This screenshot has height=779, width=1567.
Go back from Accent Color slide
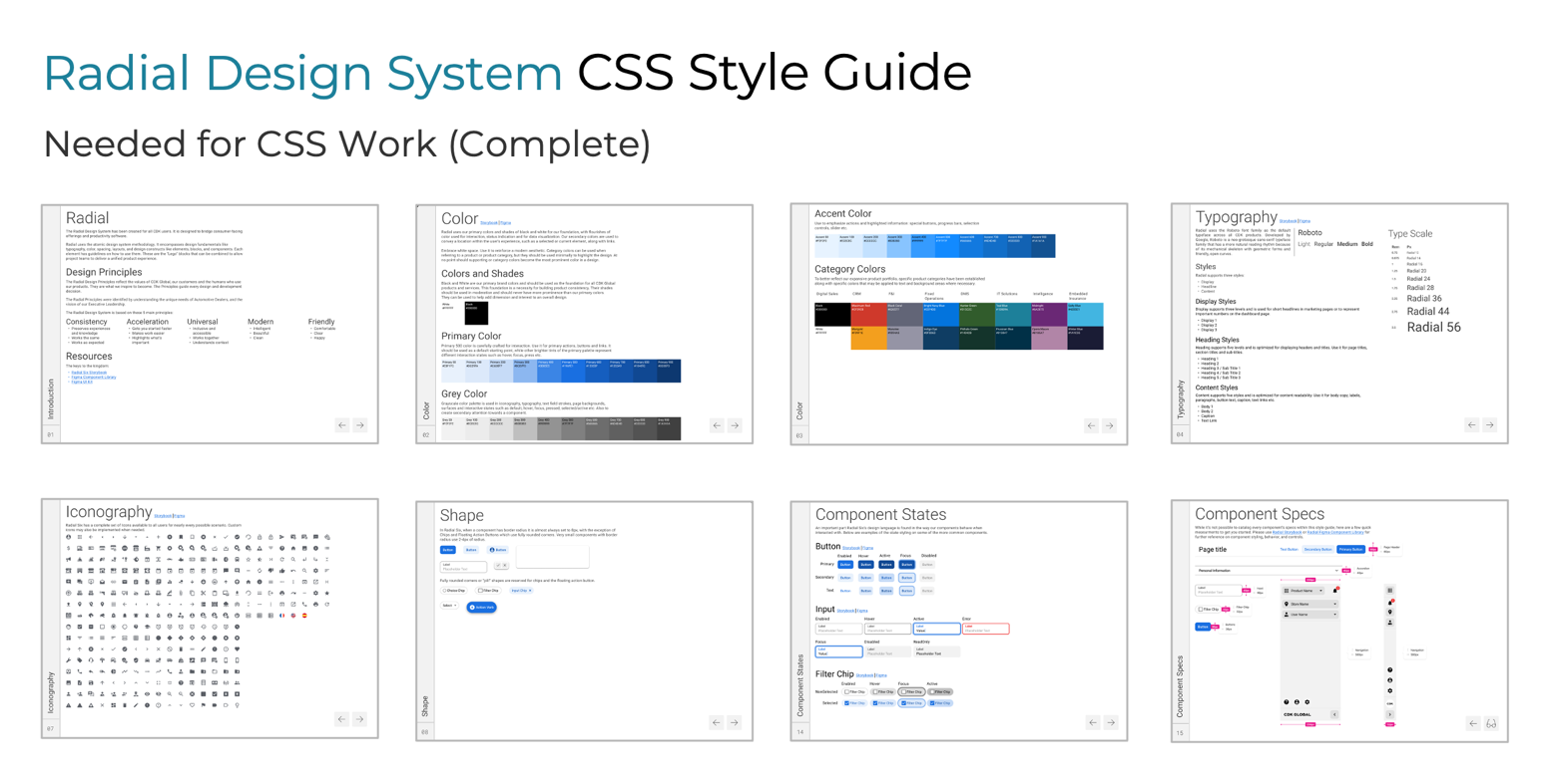pos(1091,425)
